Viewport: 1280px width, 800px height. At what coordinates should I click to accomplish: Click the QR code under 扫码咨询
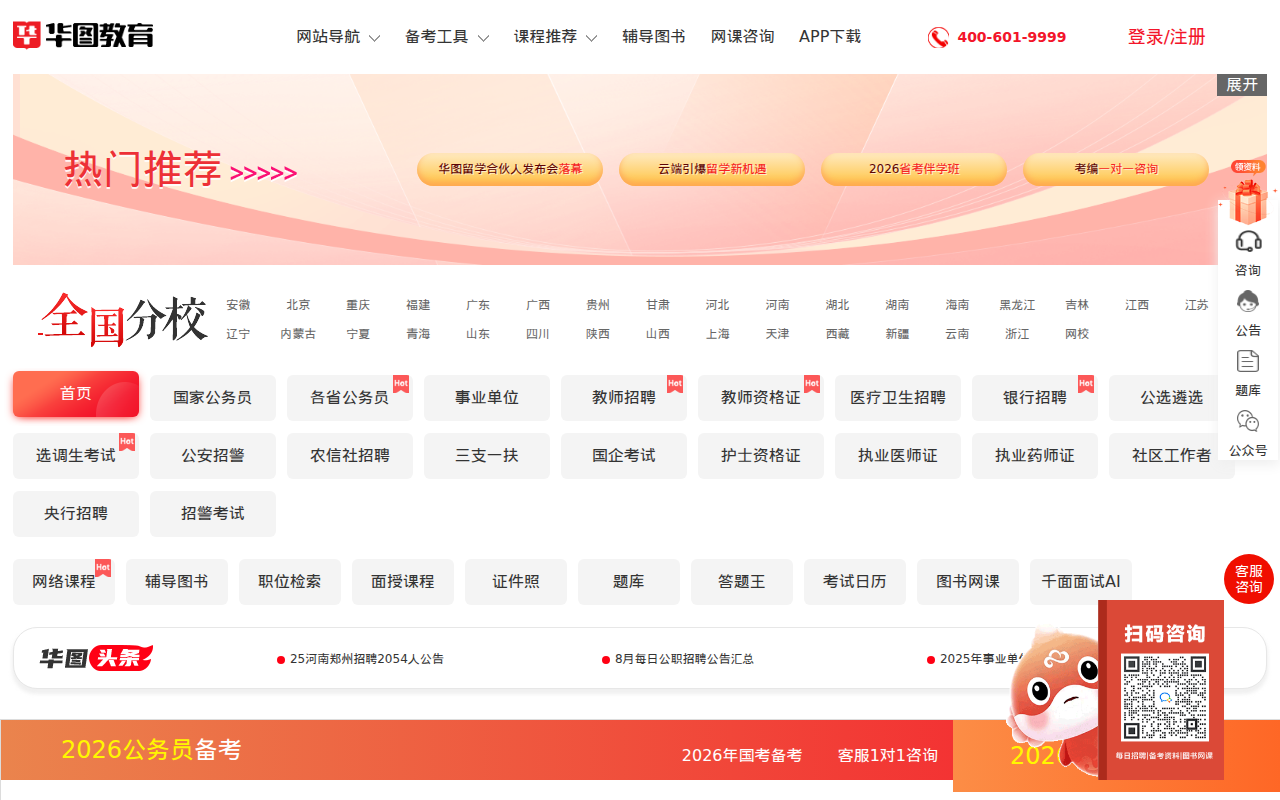1165,697
